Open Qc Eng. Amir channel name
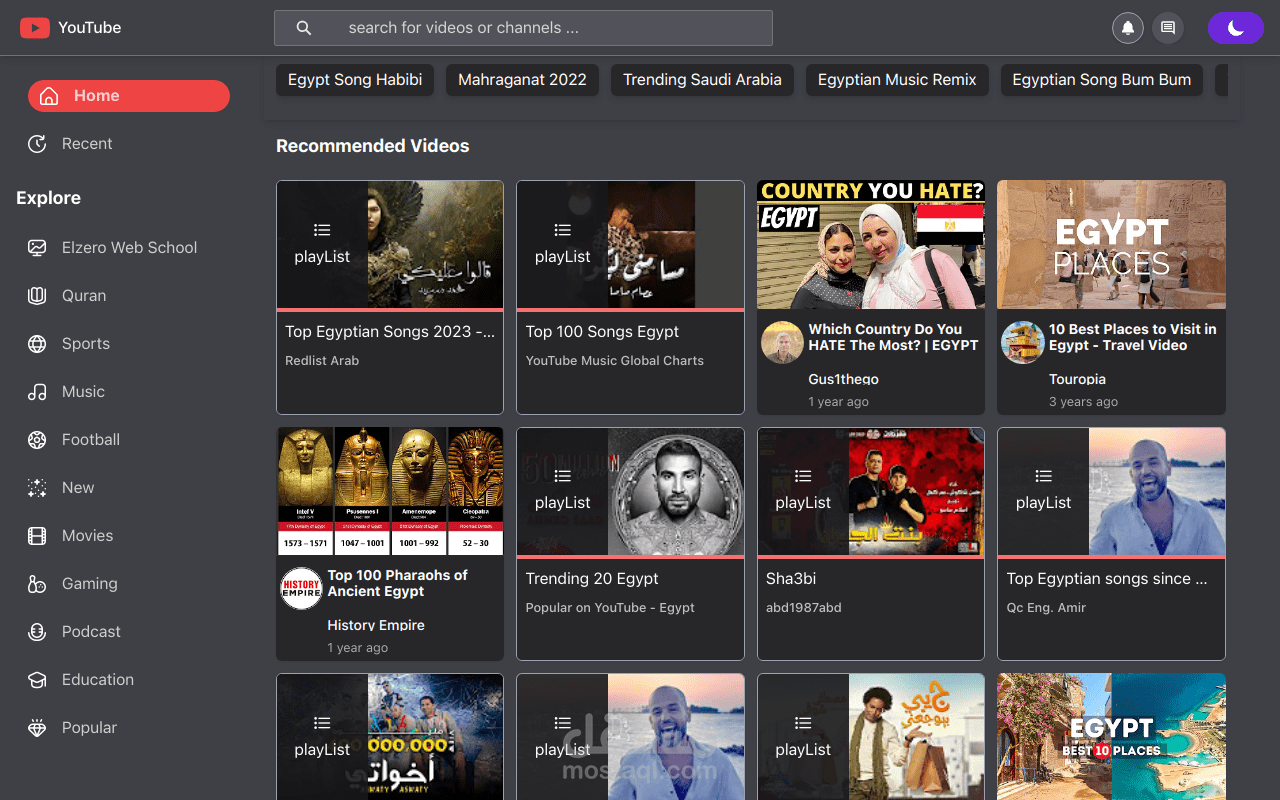Viewport: 1280px width, 800px height. (1046, 607)
